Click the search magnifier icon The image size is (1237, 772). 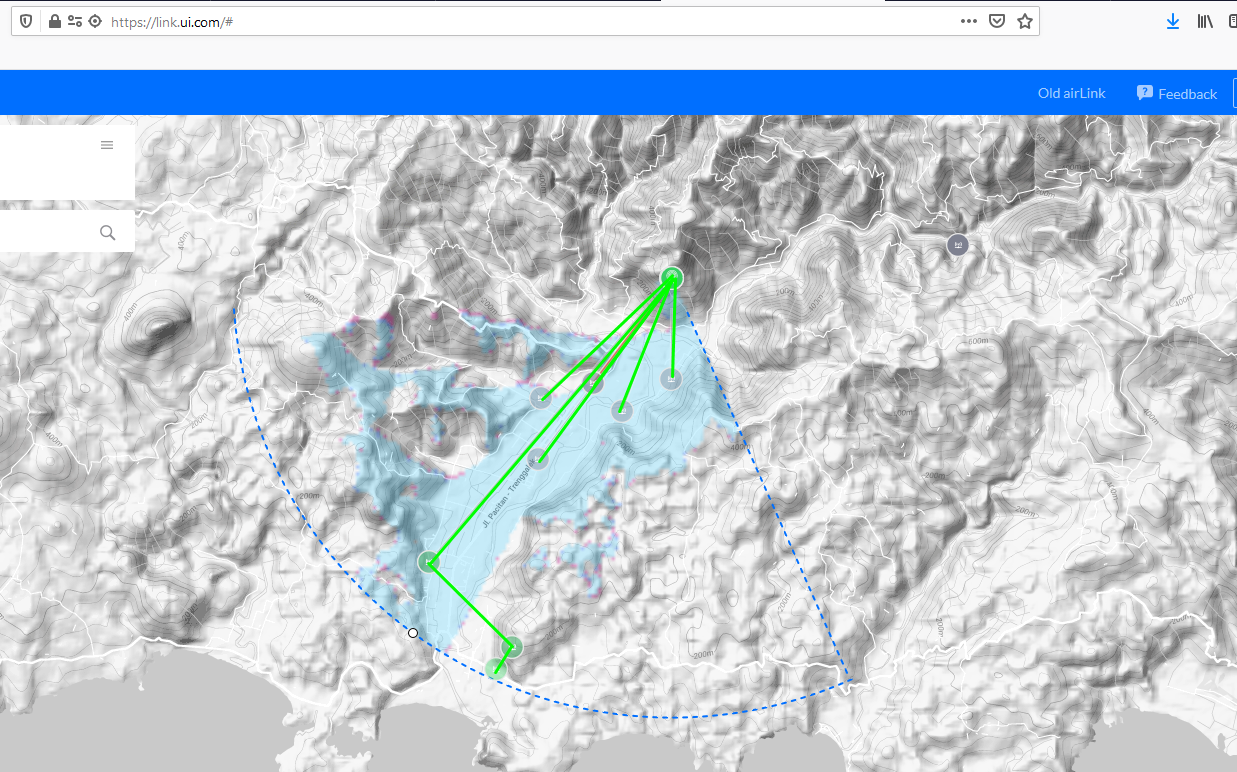click(x=108, y=233)
